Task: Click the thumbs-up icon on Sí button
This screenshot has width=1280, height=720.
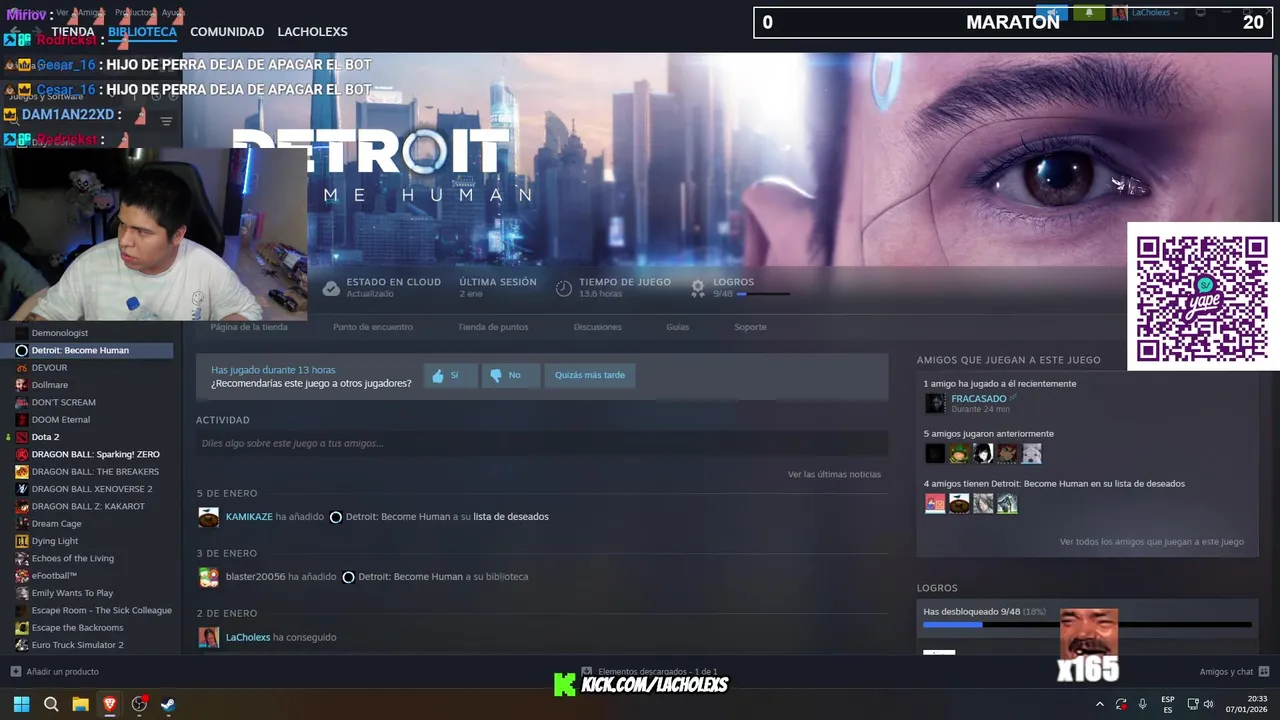Action: 437,376
